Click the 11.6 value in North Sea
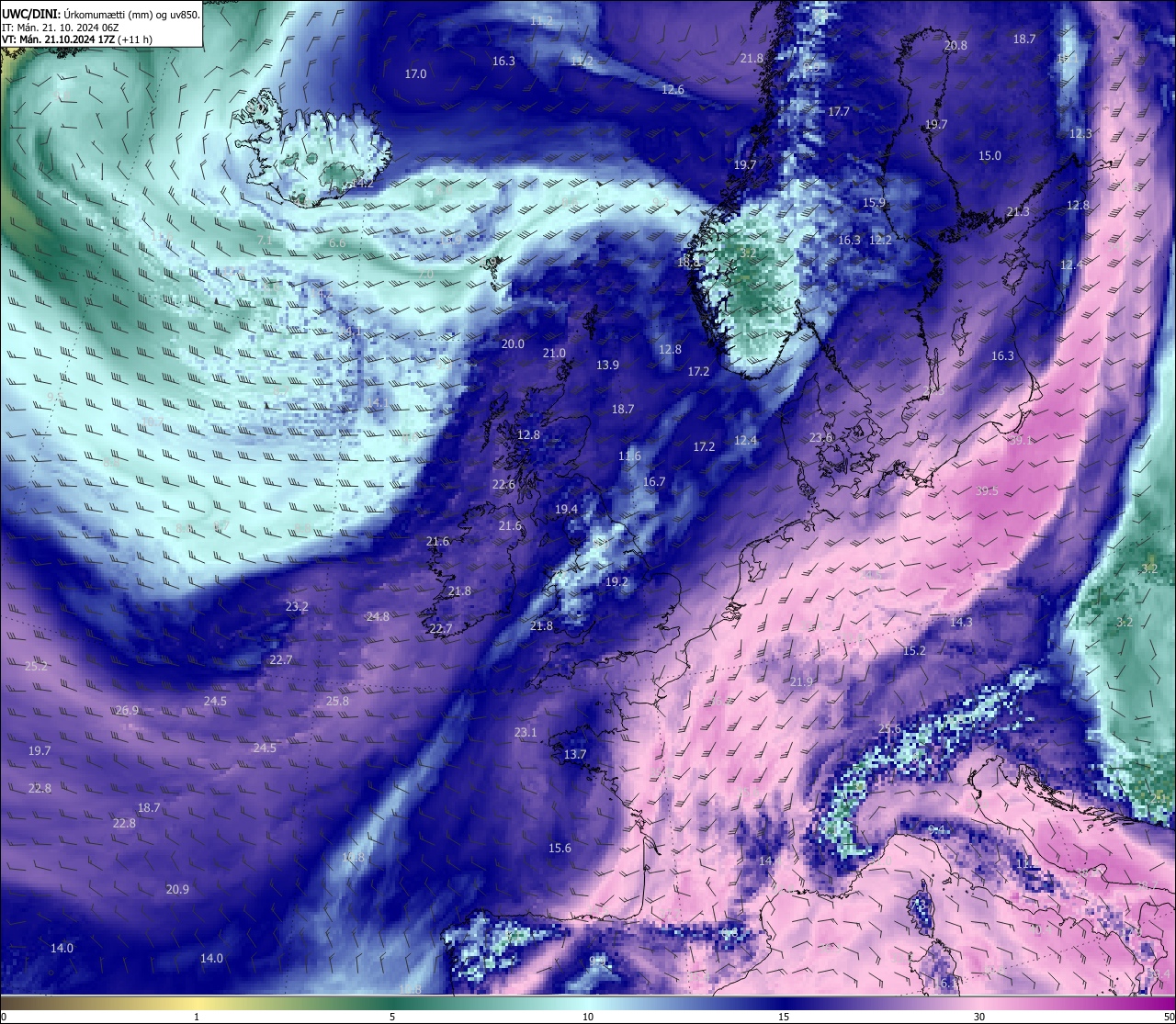Screen dimensions: 1176x1024 click(x=629, y=456)
